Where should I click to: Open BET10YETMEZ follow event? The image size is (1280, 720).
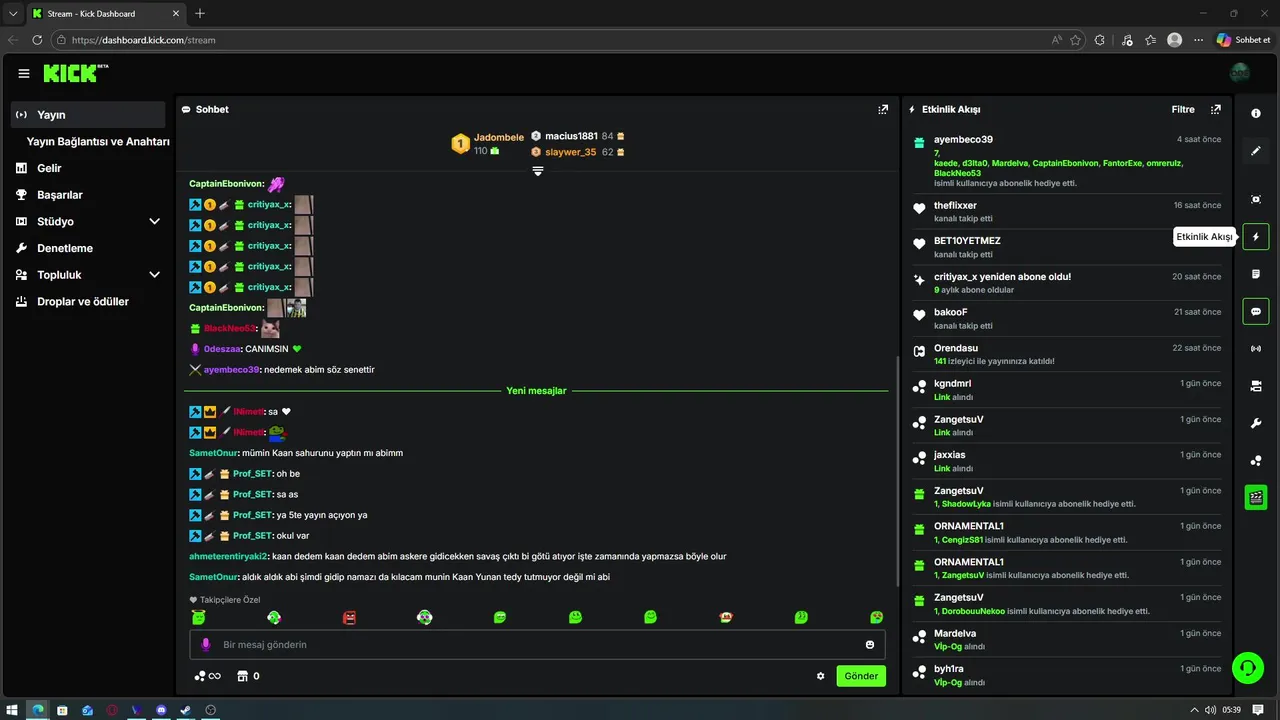click(x=1068, y=247)
